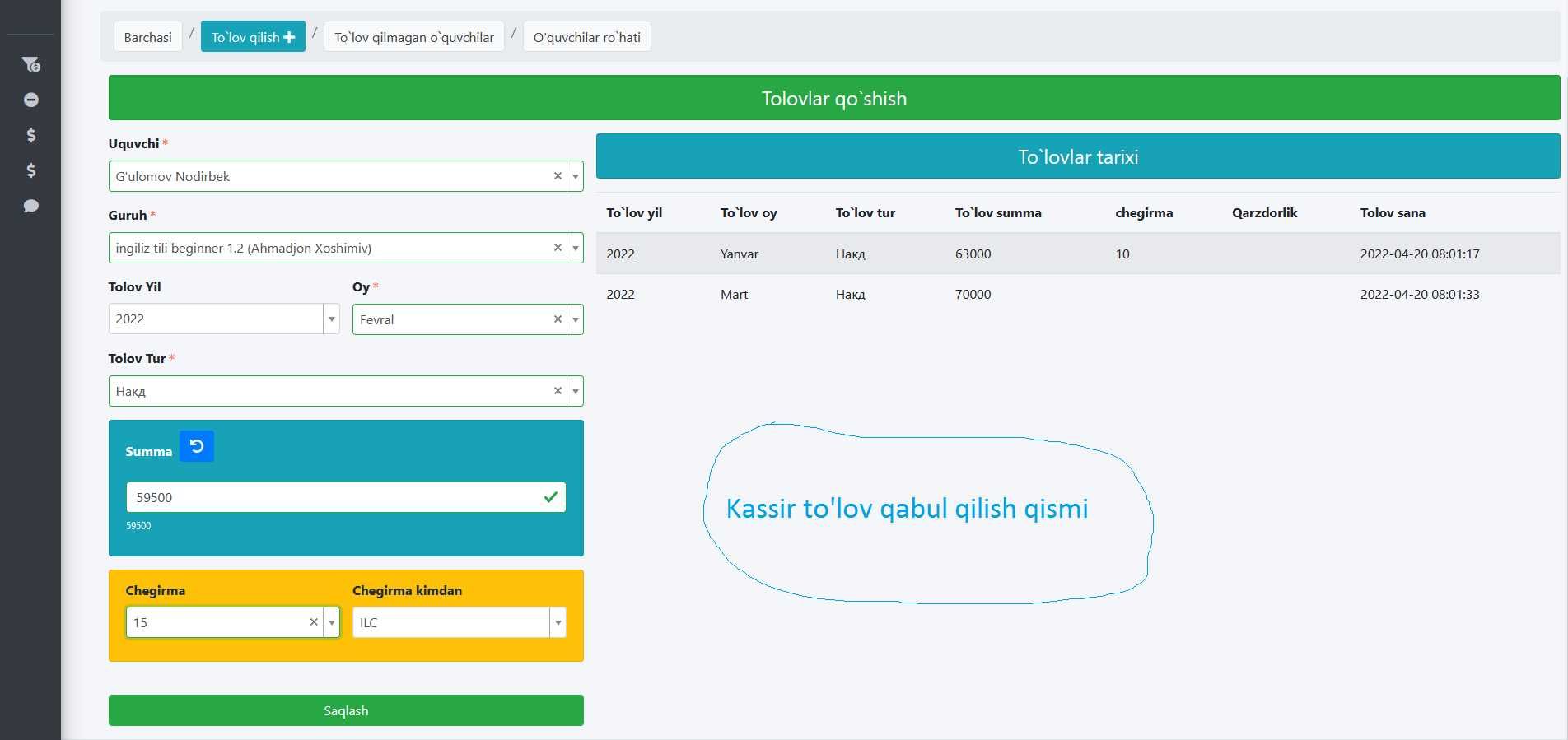Viewport: 1568px width, 740px height.
Task: Select the Yanvar payment row cell
Action: point(740,254)
